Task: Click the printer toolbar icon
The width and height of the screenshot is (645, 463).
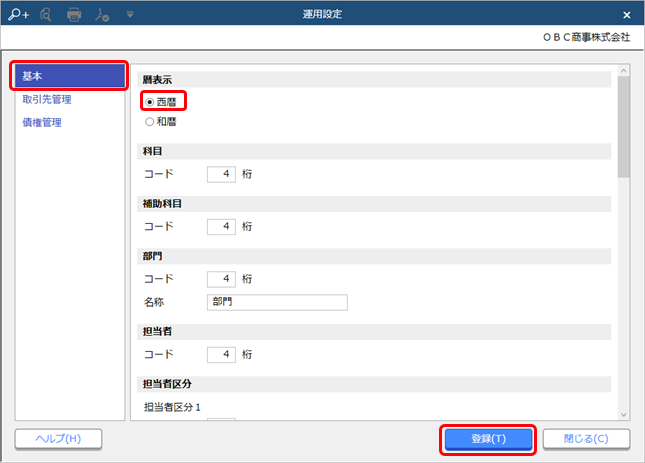Action: coord(74,15)
